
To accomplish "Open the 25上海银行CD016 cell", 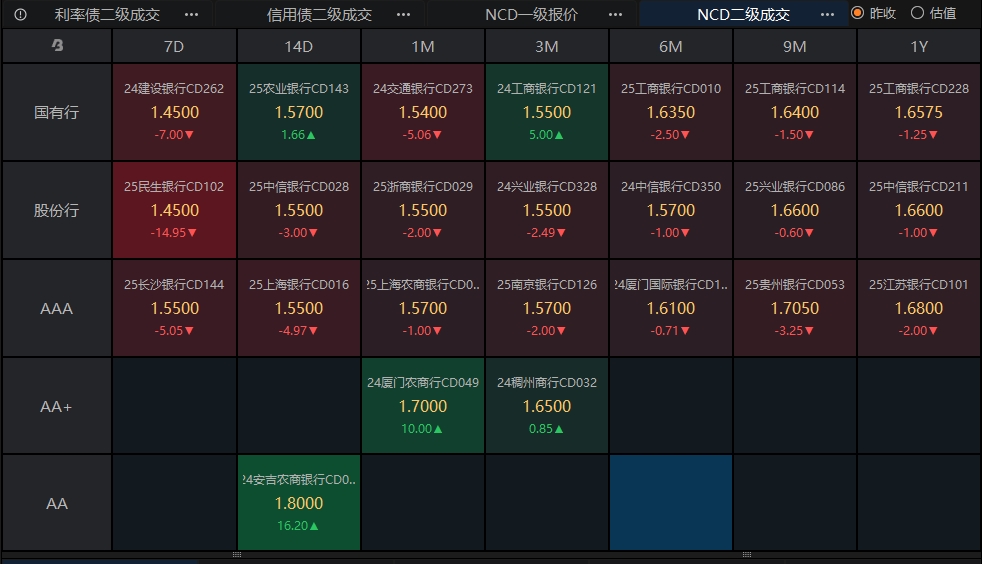I will click(299, 309).
